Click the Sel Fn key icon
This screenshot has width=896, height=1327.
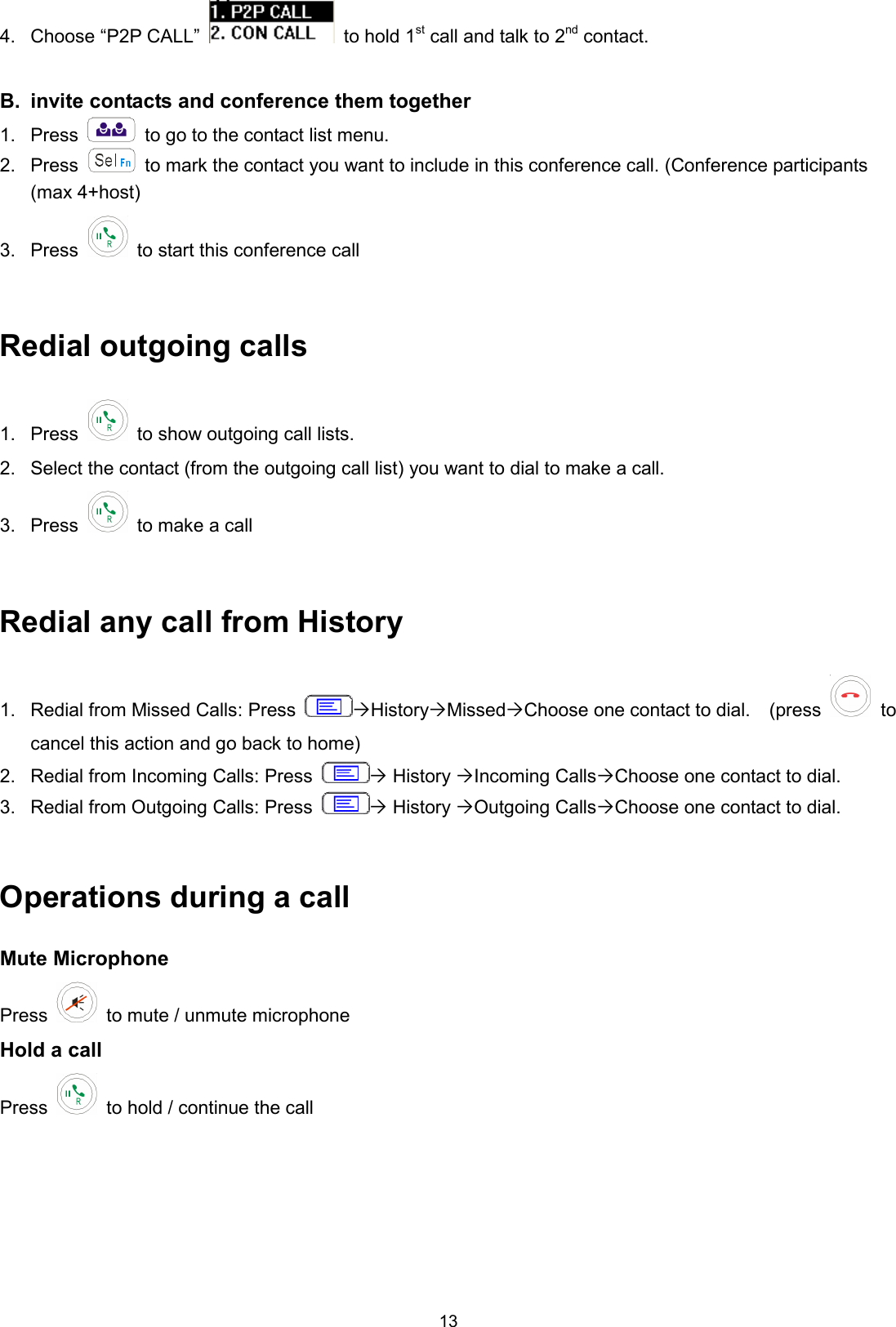click(112, 161)
